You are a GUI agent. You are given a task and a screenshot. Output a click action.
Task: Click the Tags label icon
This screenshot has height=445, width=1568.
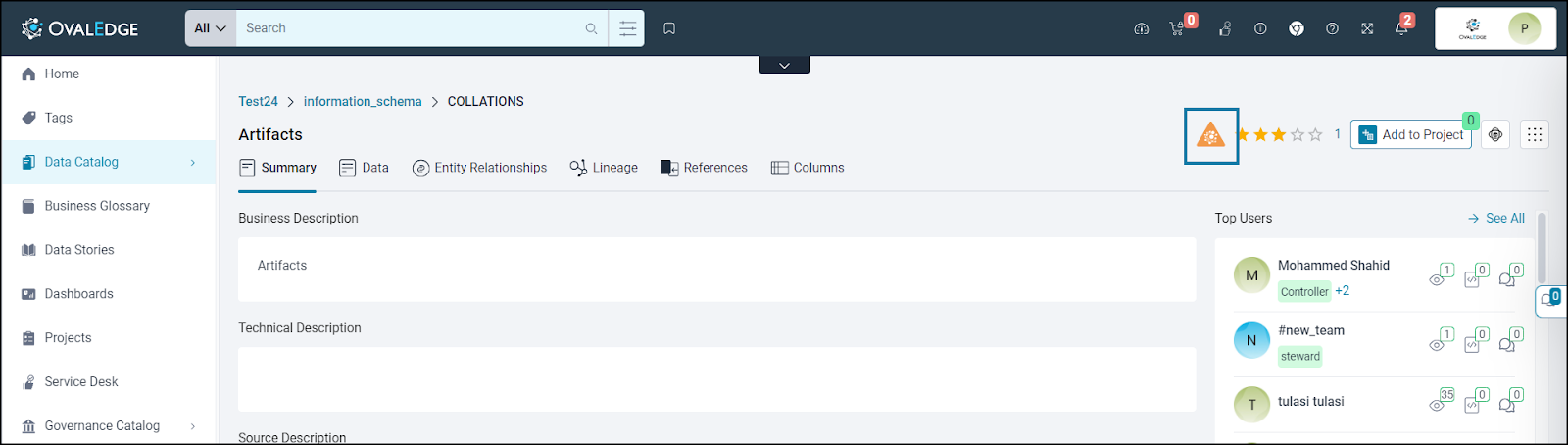click(x=28, y=118)
